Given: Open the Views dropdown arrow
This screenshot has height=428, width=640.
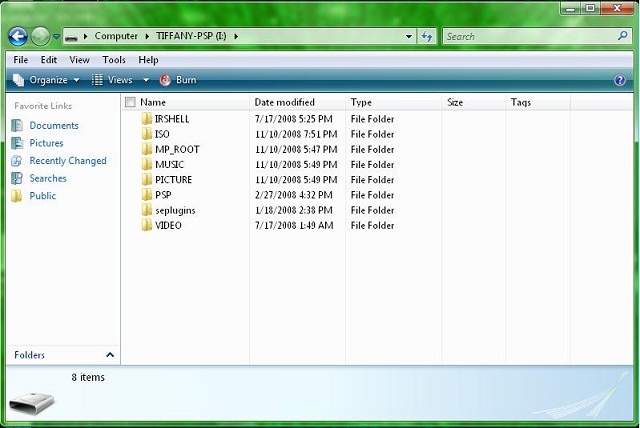Looking at the screenshot, I should coord(145,80).
